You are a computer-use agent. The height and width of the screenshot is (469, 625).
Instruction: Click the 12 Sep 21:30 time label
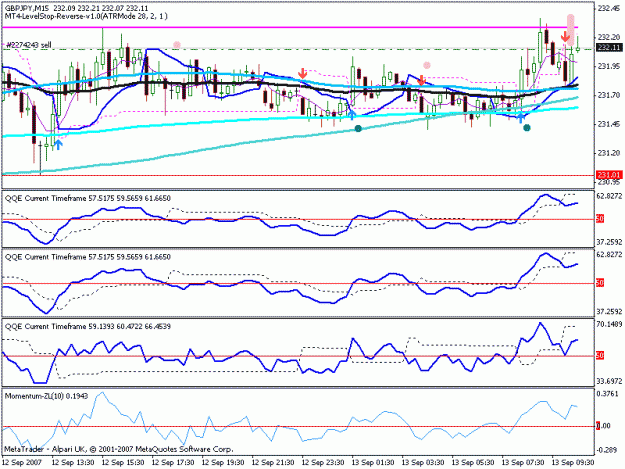pos(273,463)
